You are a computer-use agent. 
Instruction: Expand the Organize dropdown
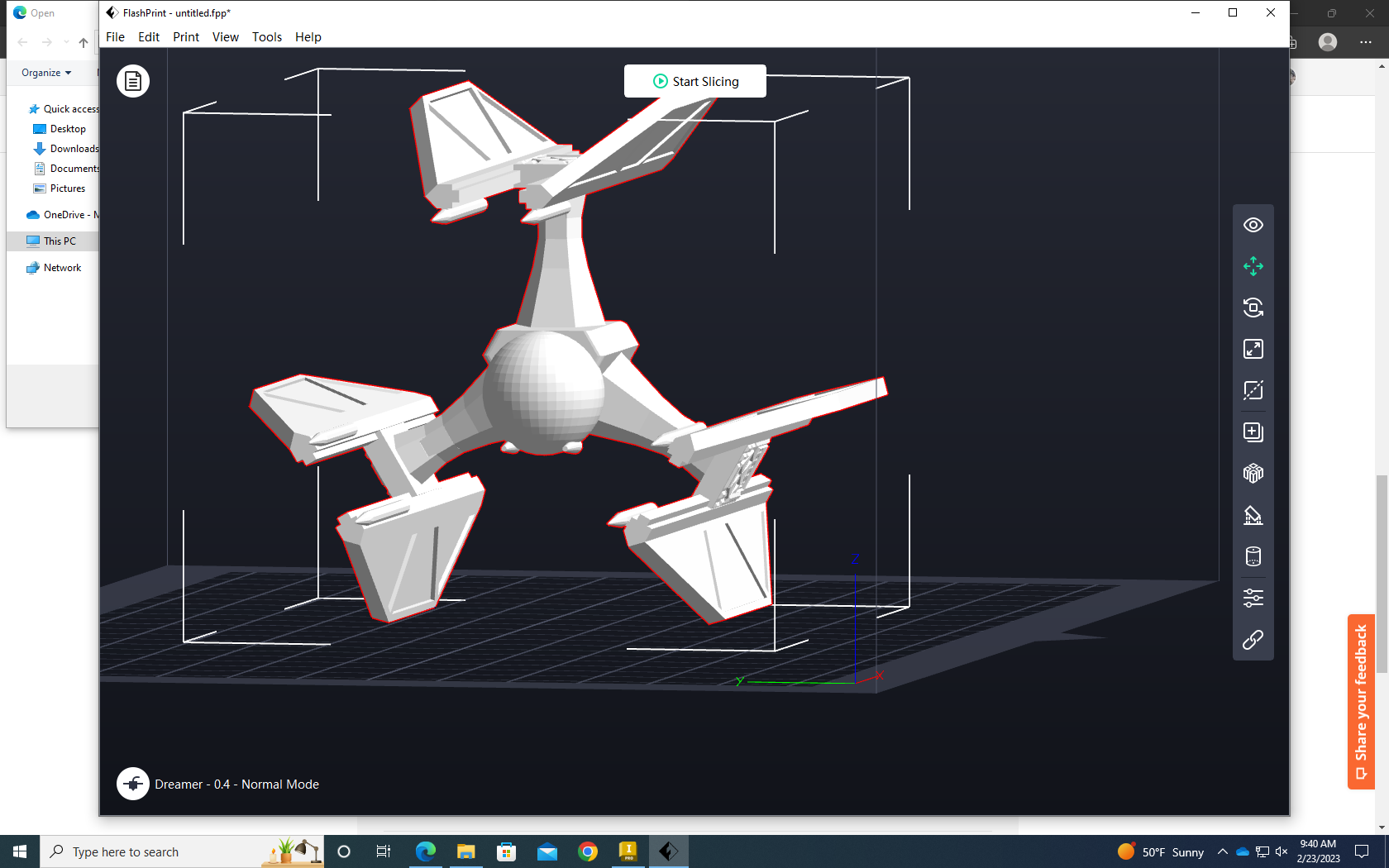[x=46, y=73]
